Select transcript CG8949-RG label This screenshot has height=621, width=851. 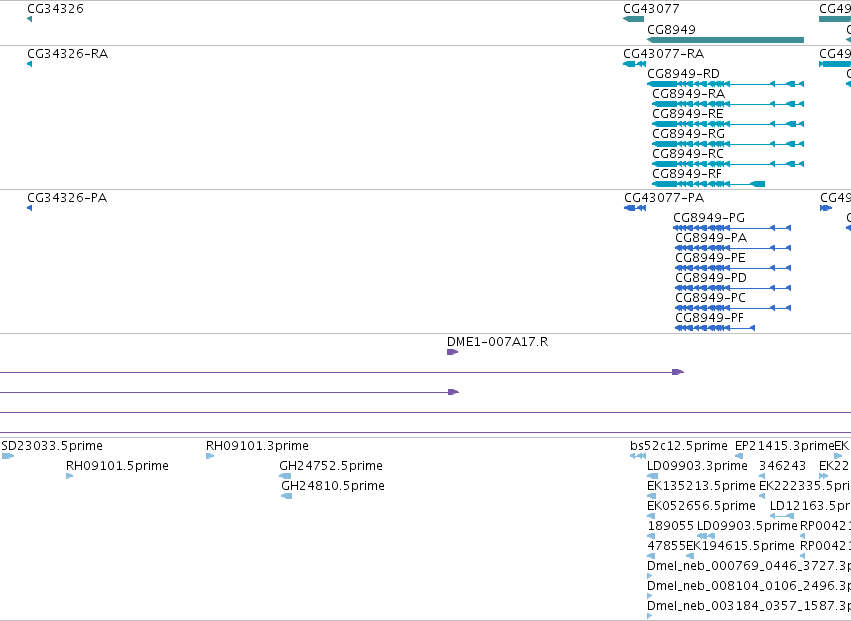(x=688, y=134)
